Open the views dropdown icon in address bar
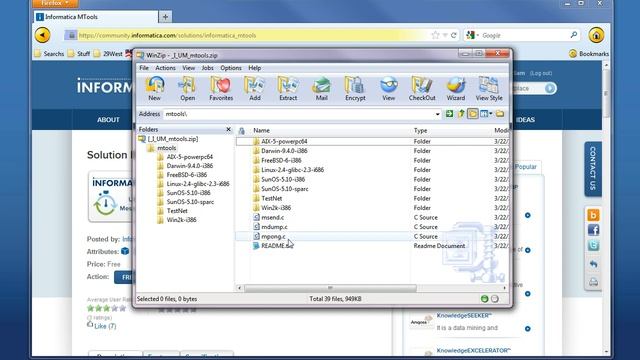This screenshot has width=640, height=360. tap(486, 114)
